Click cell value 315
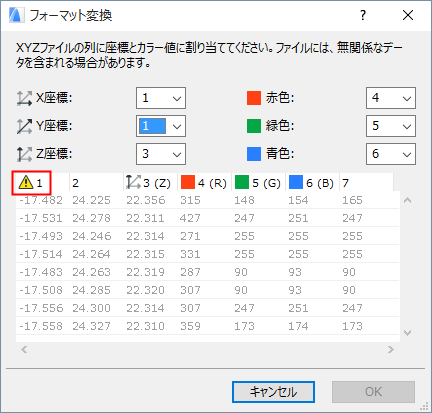The width and height of the screenshot is (432, 413). coord(190,200)
